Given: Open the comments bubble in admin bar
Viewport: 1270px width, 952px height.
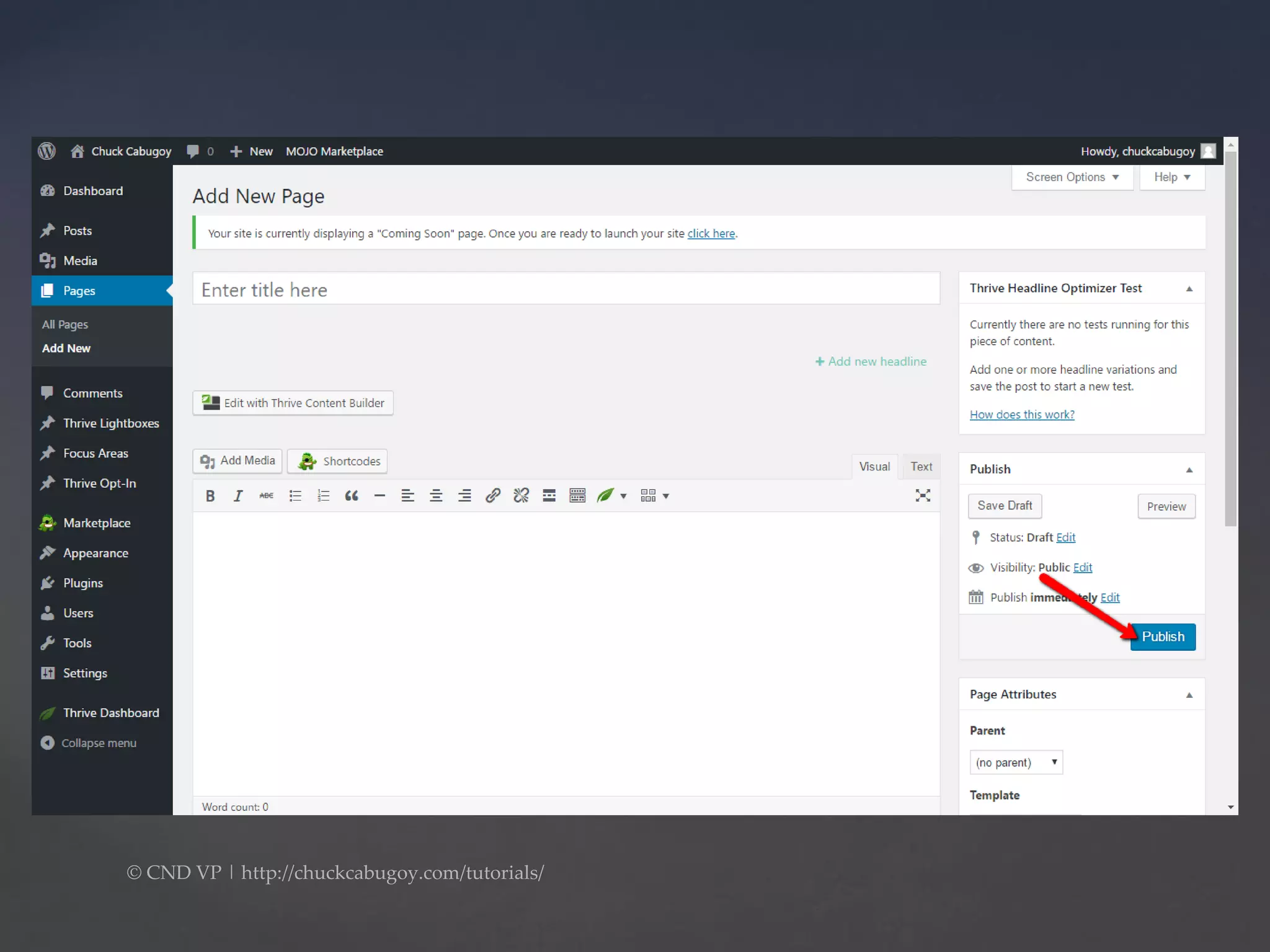Looking at the screenshot, I should point(200,151).
